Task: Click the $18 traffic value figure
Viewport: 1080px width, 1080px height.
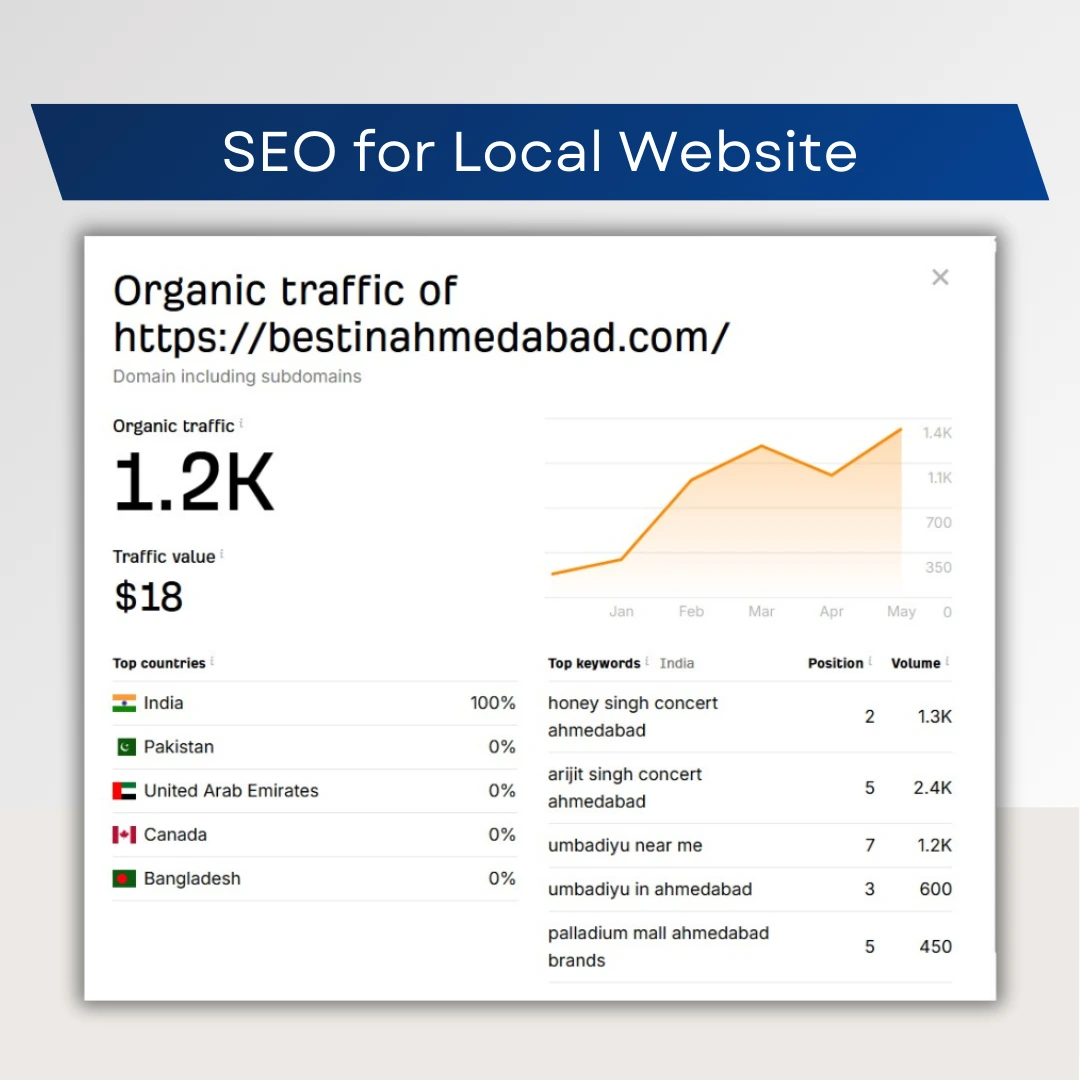Action: pos(148,596)
